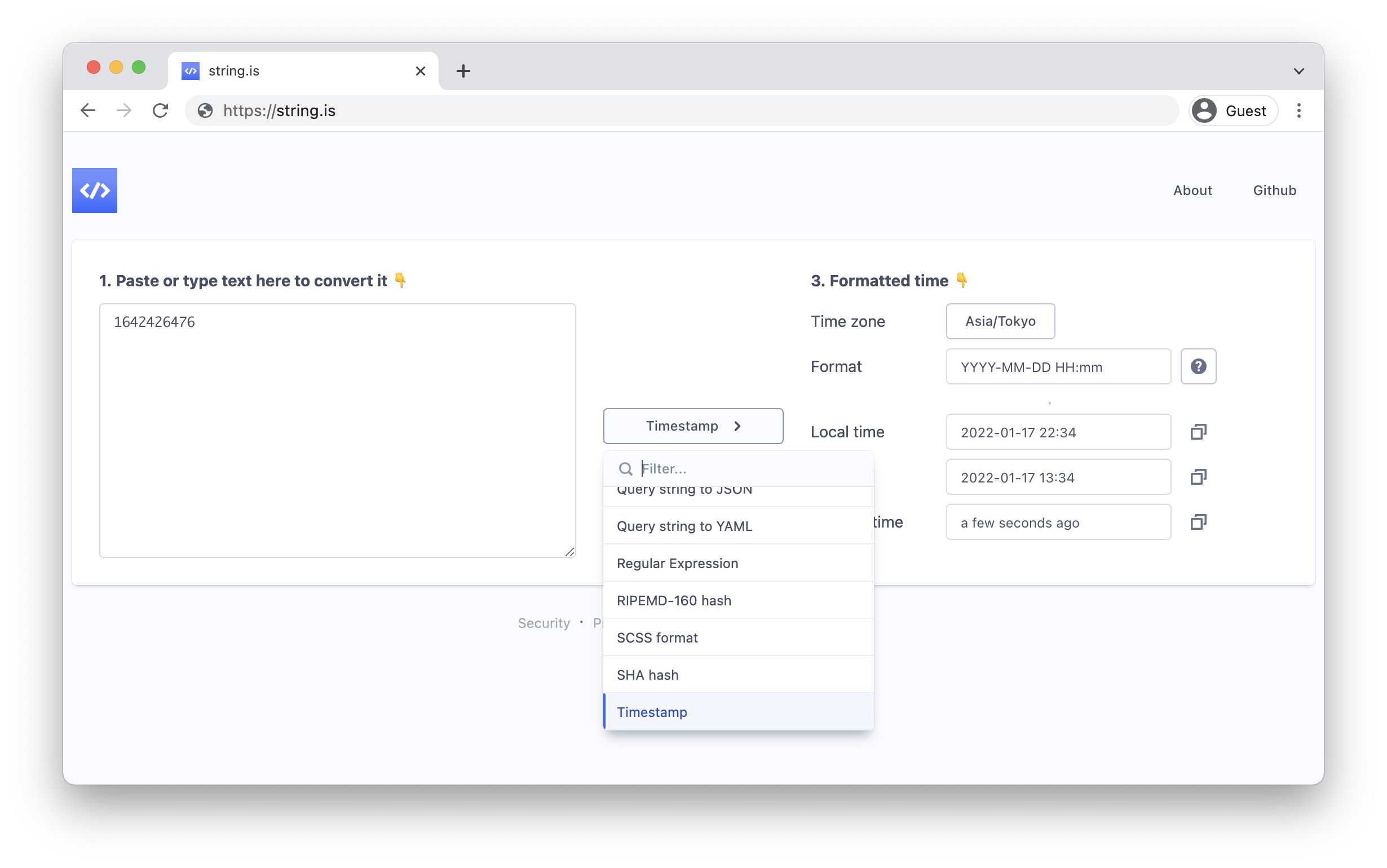Image resolution: width=1387 pixels, height=868 pixels.
Task: Open the Asia/Tokyo time zone selector
Action: pyautogui.click(x=1000, y=321)
